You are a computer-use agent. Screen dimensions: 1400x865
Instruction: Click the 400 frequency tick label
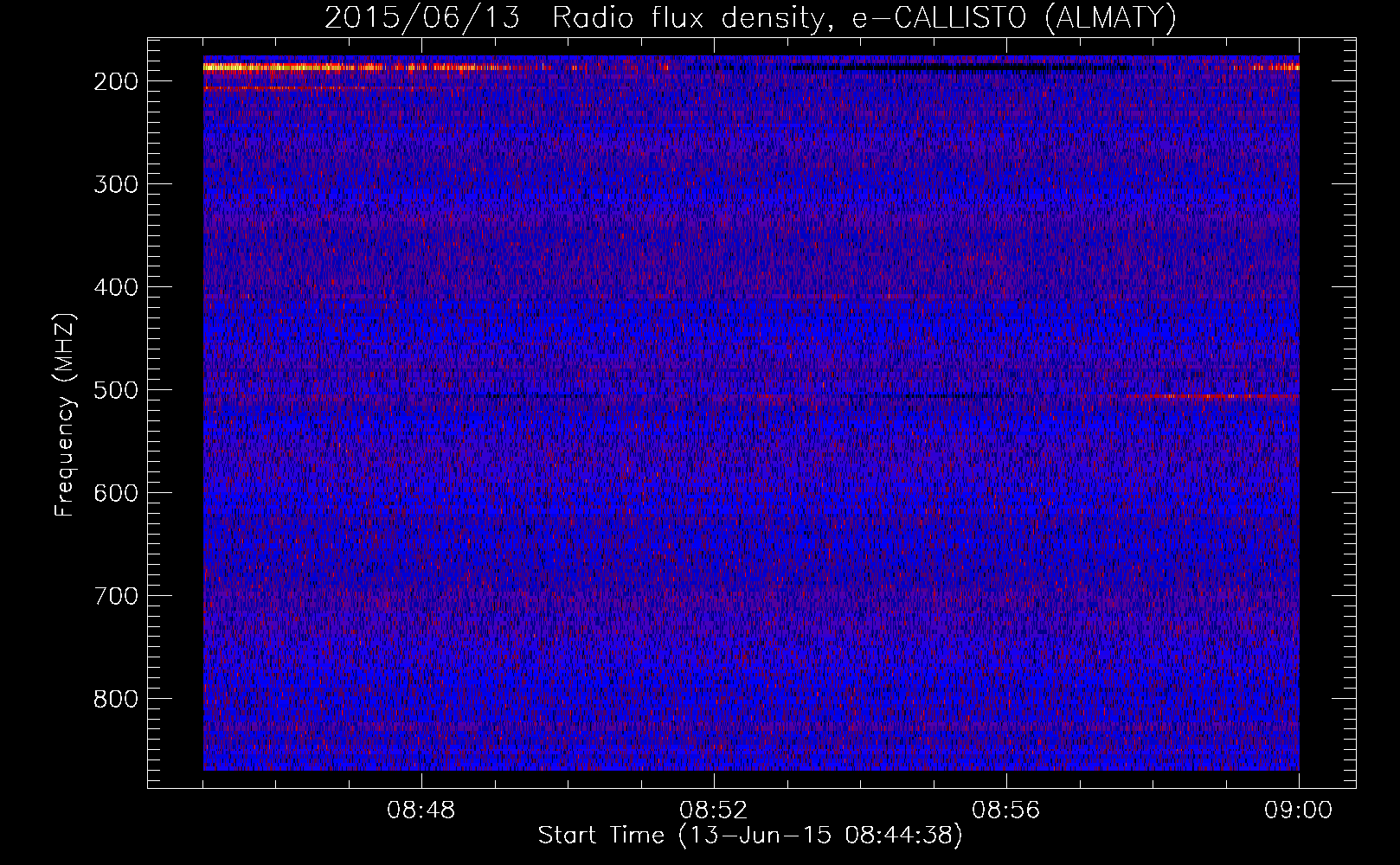pyautogui.click(x=116, y=287)
